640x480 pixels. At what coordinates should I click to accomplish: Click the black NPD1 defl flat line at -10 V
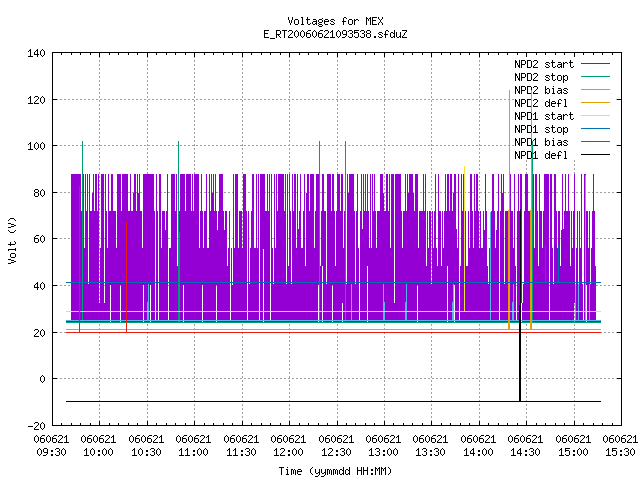point(333,402)
